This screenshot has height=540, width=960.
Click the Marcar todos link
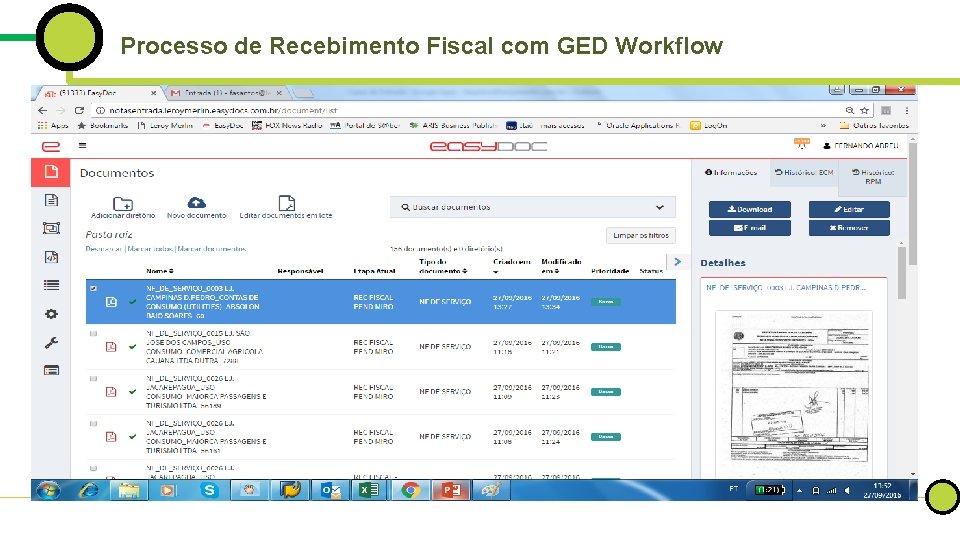click(149, 249)
